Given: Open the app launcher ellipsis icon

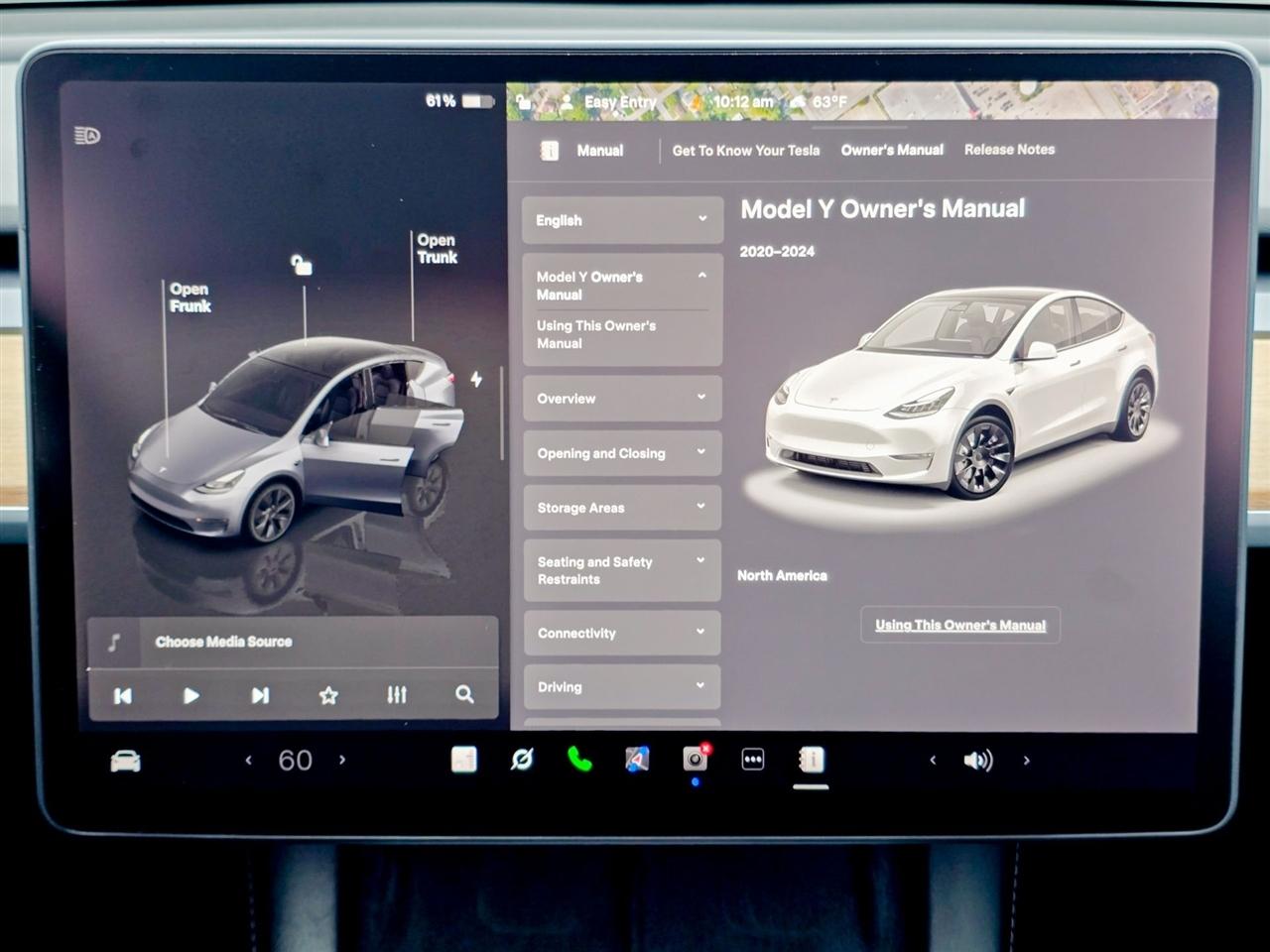Looking at the screenshot, I should pos(752,759).
